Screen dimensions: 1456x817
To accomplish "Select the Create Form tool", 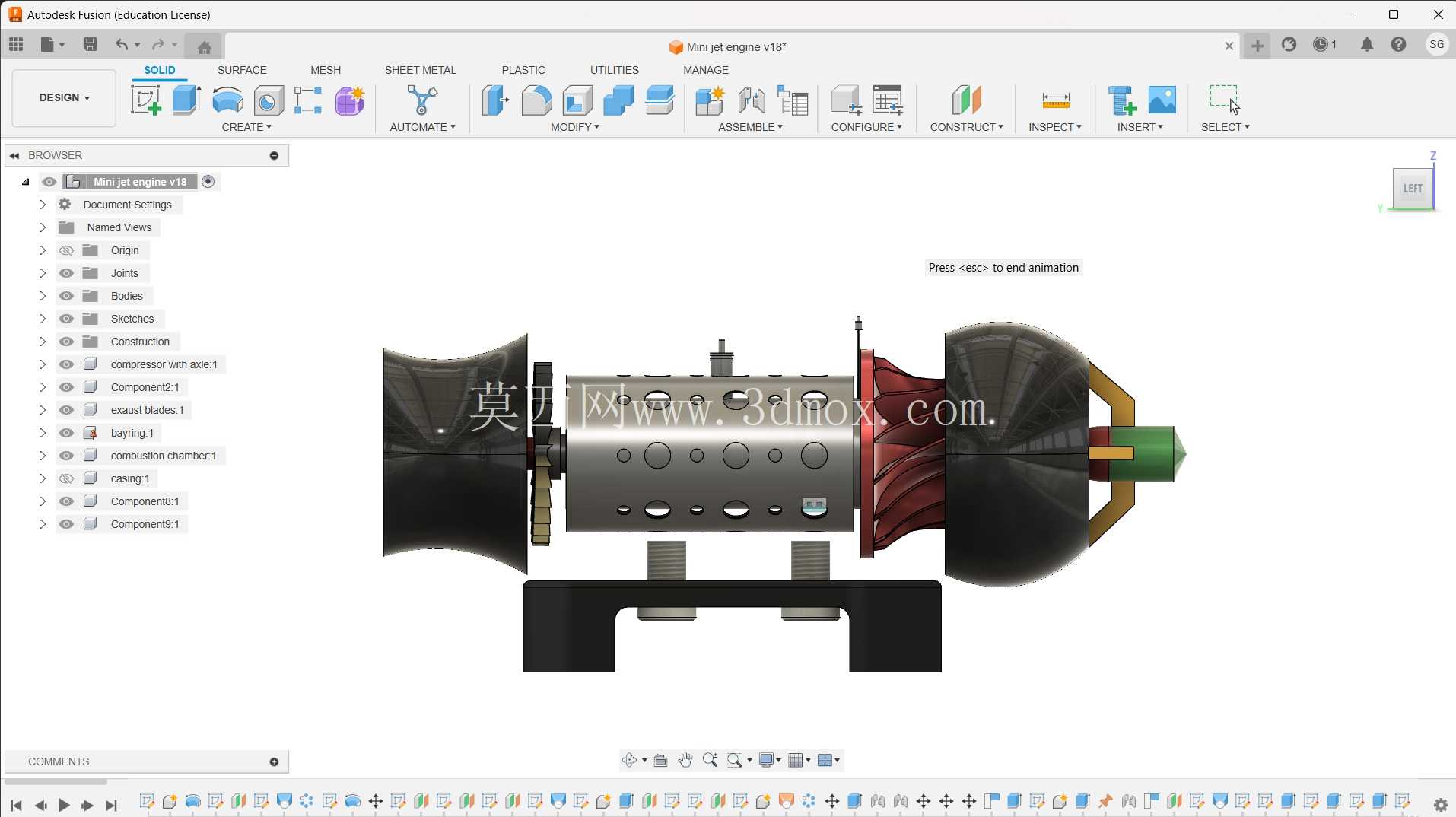I will (x=350, y=100).
